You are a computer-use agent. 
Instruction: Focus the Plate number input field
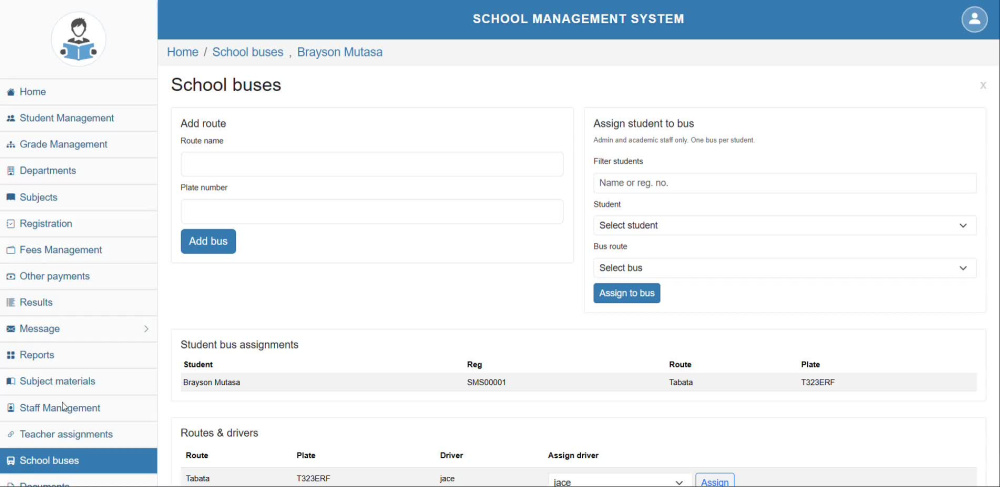(x=372, y=212)
